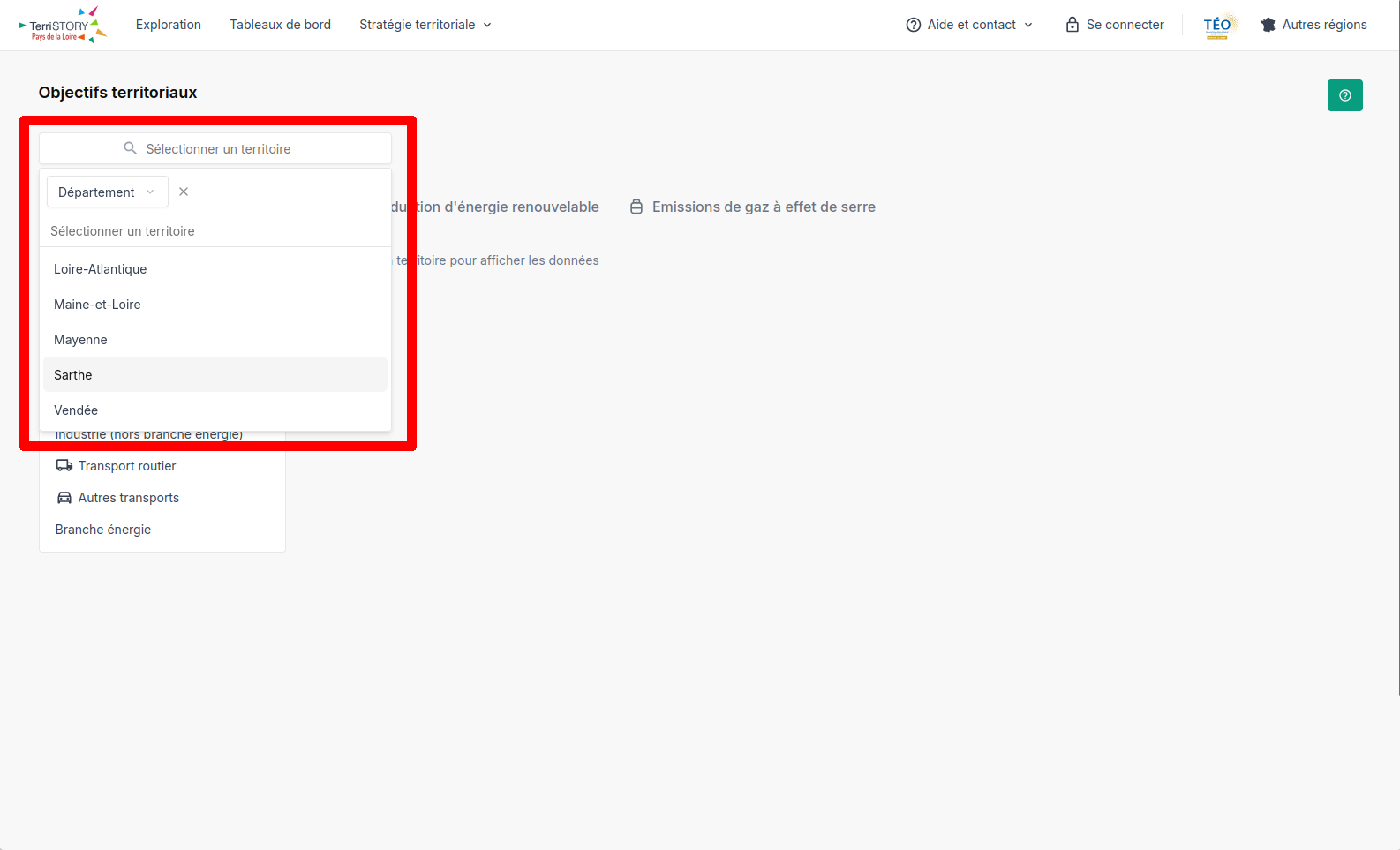Pick Vendée from the territory list
The image size is (1400, 850).
215,410
